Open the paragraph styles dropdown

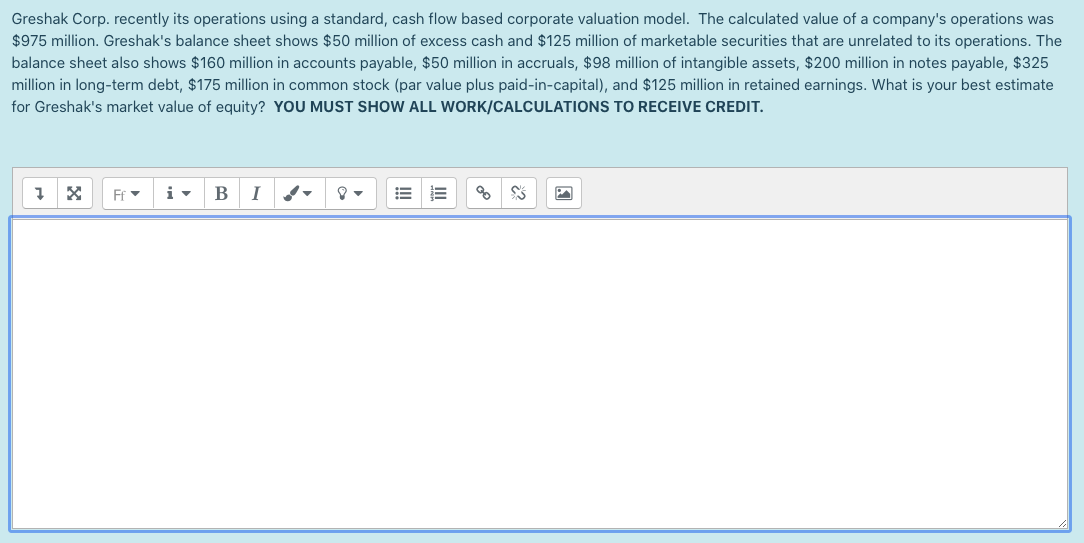pyautogui.click(x=178, y=194)
